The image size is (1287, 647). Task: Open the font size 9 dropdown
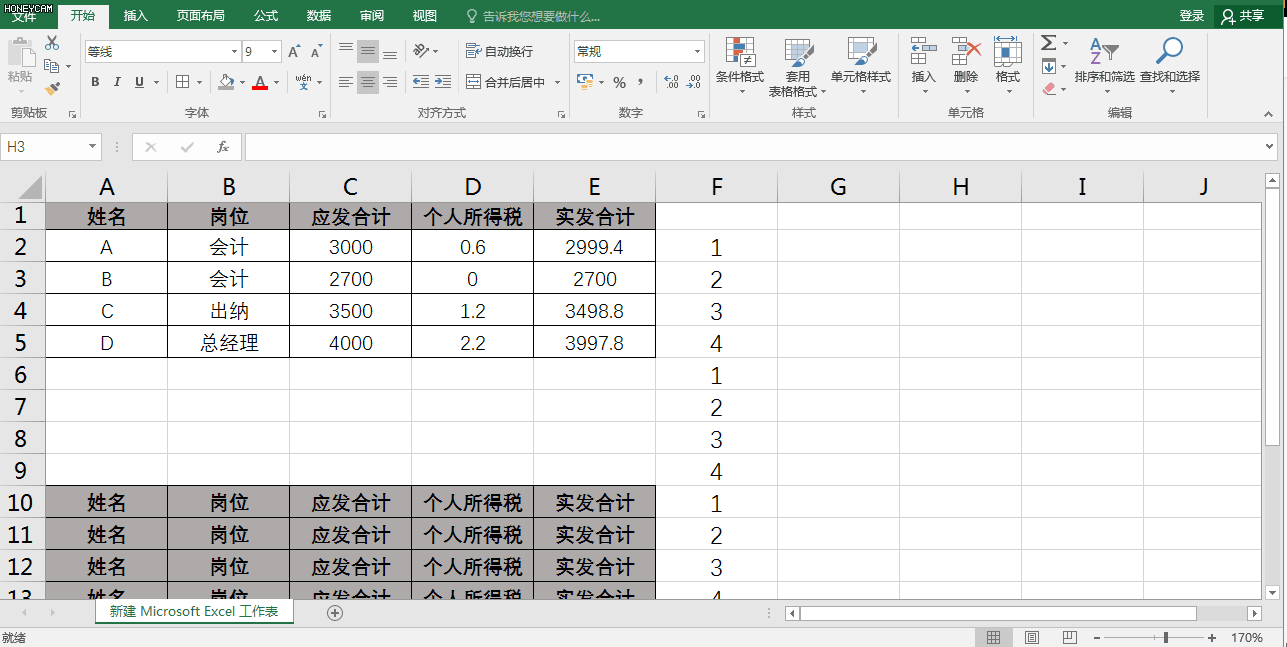pos(275,51)
